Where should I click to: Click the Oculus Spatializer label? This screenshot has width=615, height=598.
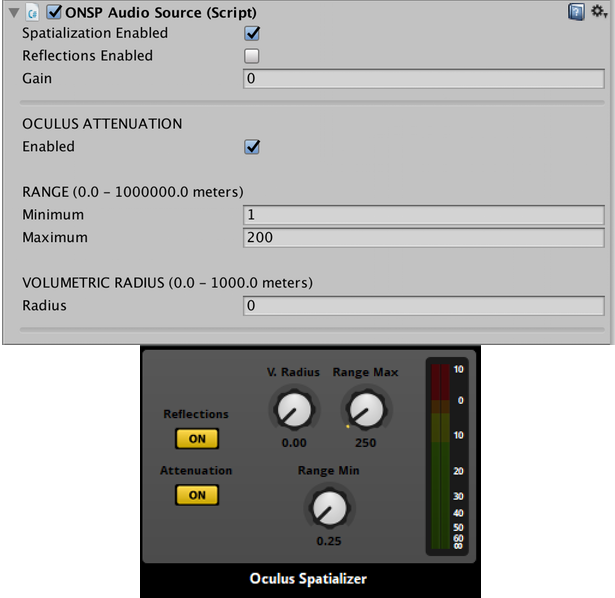pyautogui.click(x=307, y=578)
